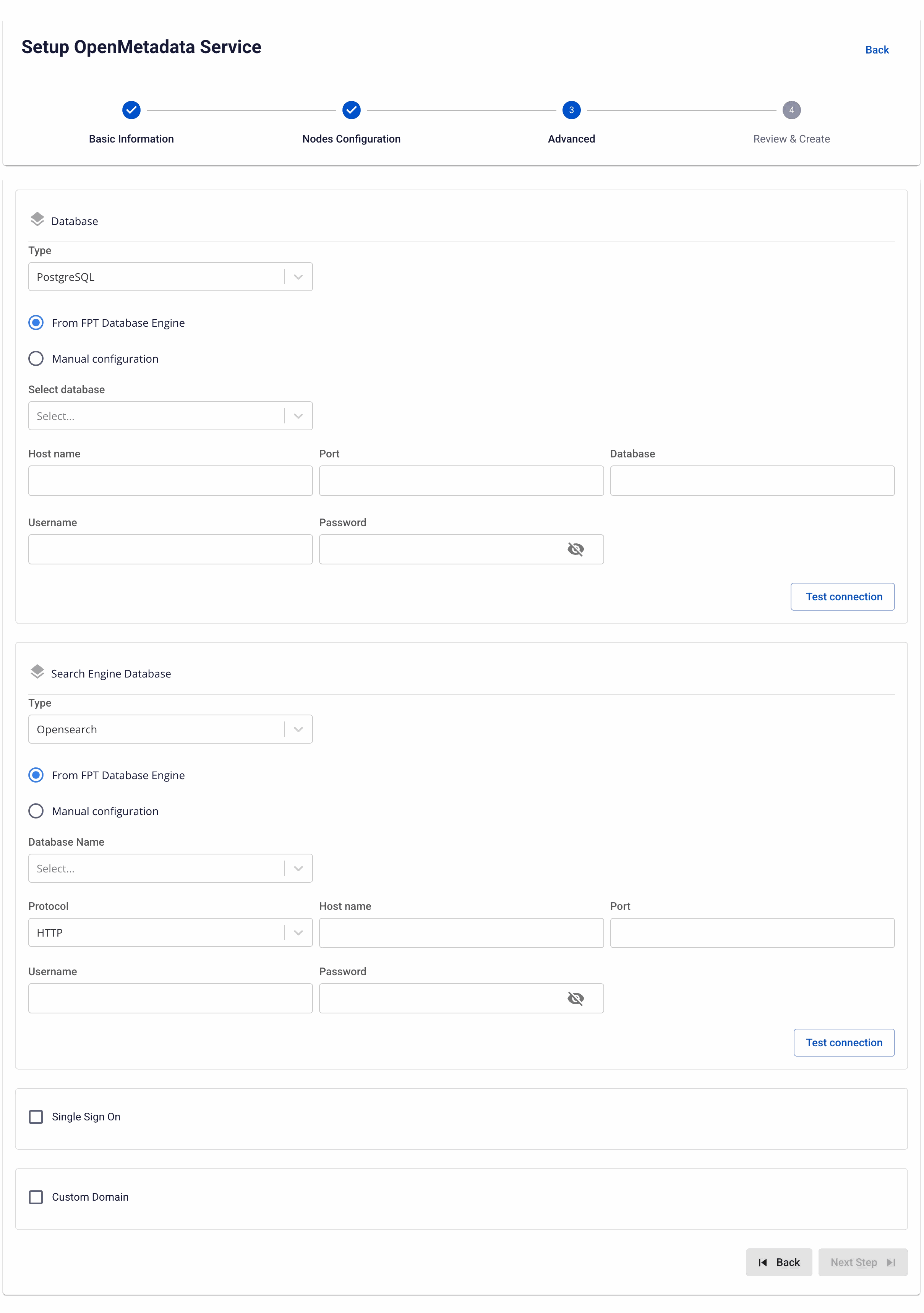Image resolution: width=924 pixels, height=1313 pixels.
Task: Open the HTTP protocol dropdown
Action: coord(170,933)
